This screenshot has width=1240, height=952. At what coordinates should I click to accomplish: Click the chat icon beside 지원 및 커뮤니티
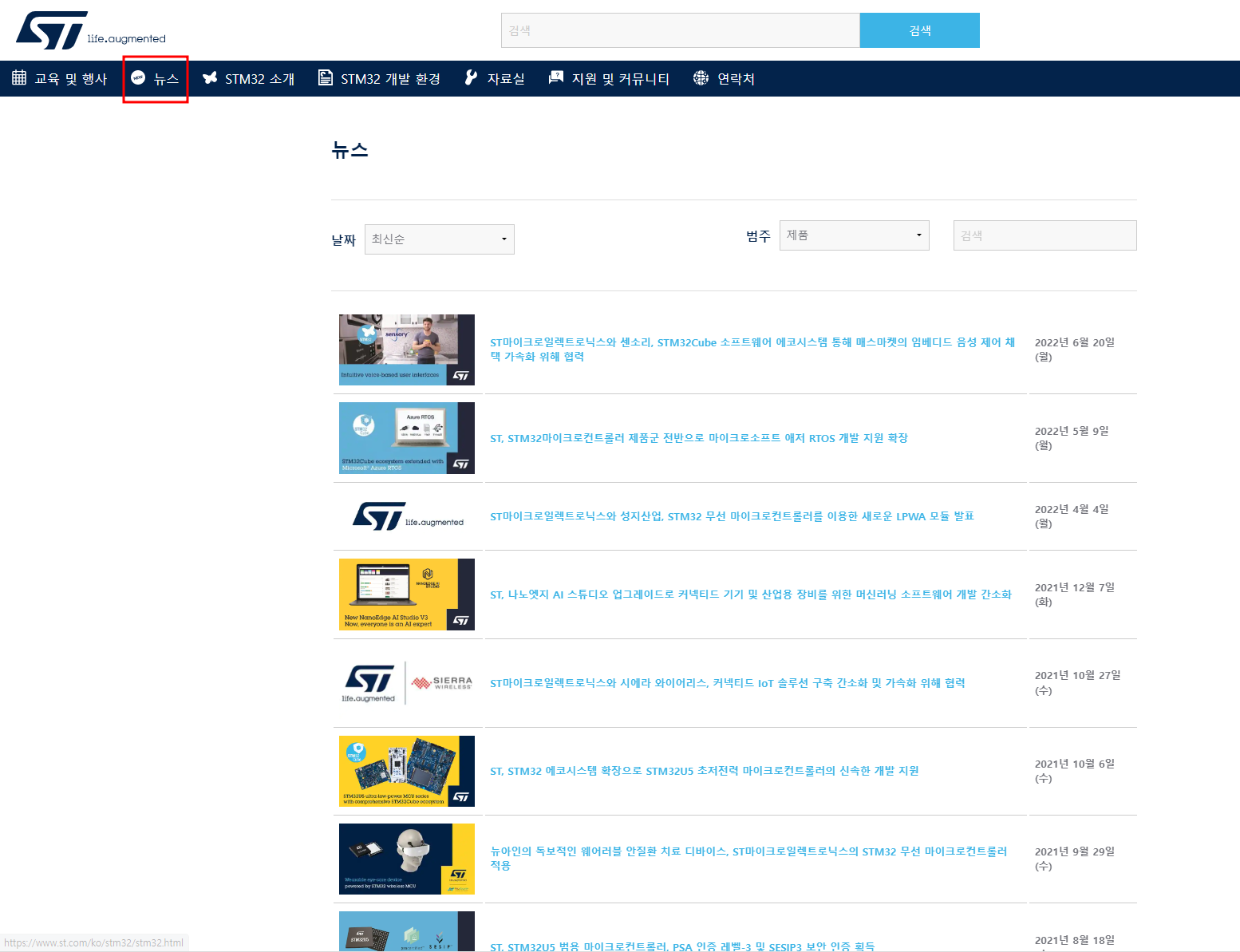(x=556, y=77)
